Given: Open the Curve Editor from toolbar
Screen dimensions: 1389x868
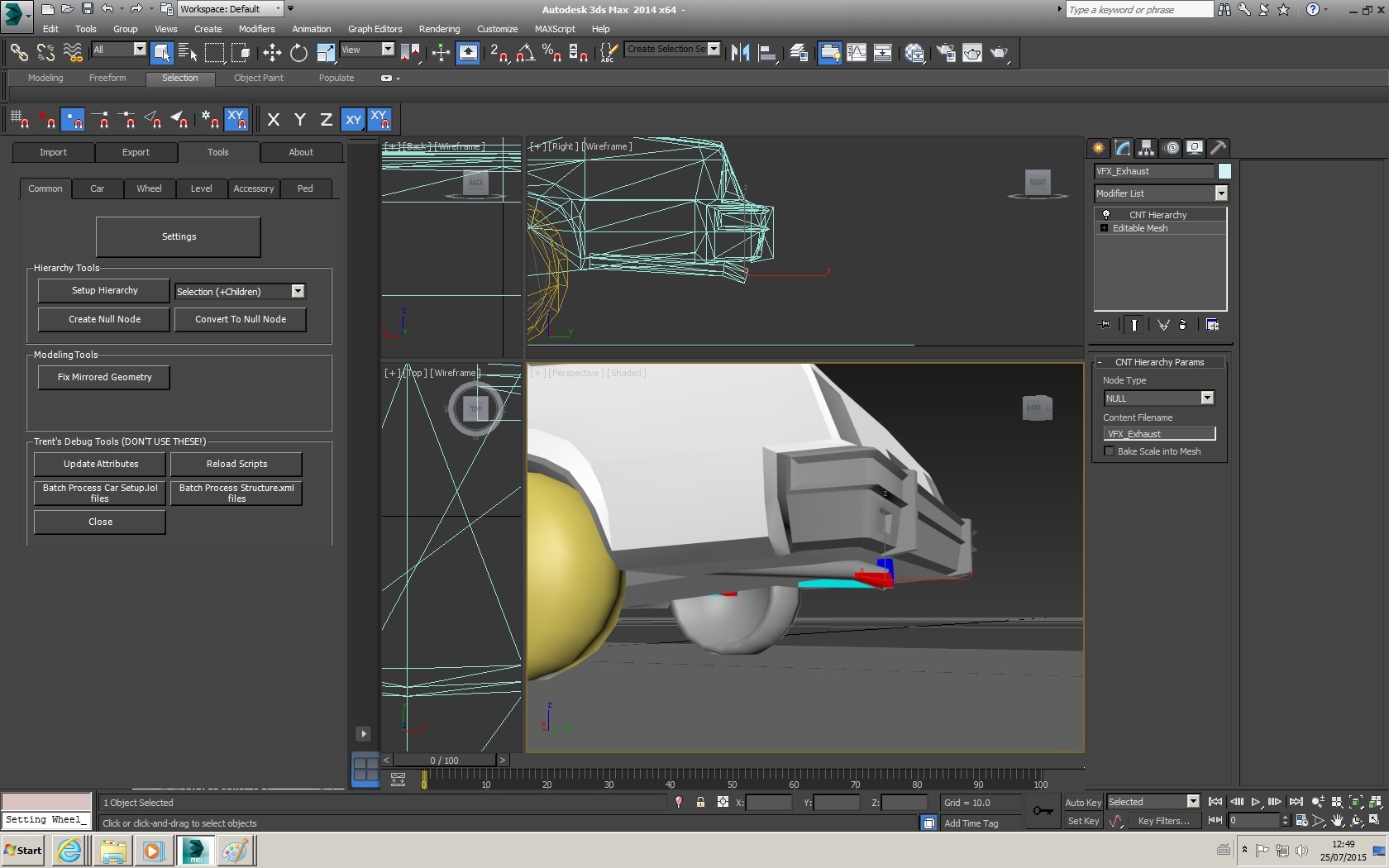Looking at the screenshot, I should (857, 53).
